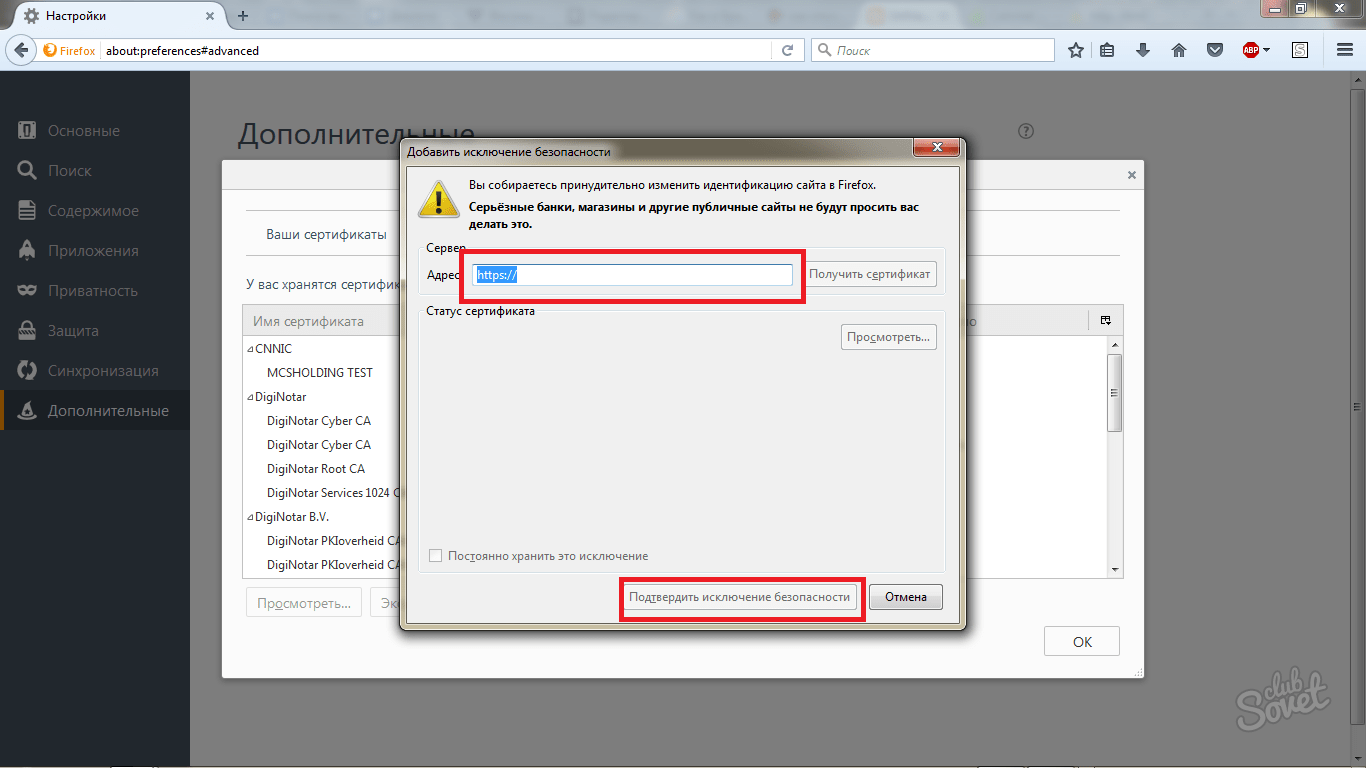Switch to the 'Ваши сертификаты' tab
1366x768 pixels.
pos(326,235)
